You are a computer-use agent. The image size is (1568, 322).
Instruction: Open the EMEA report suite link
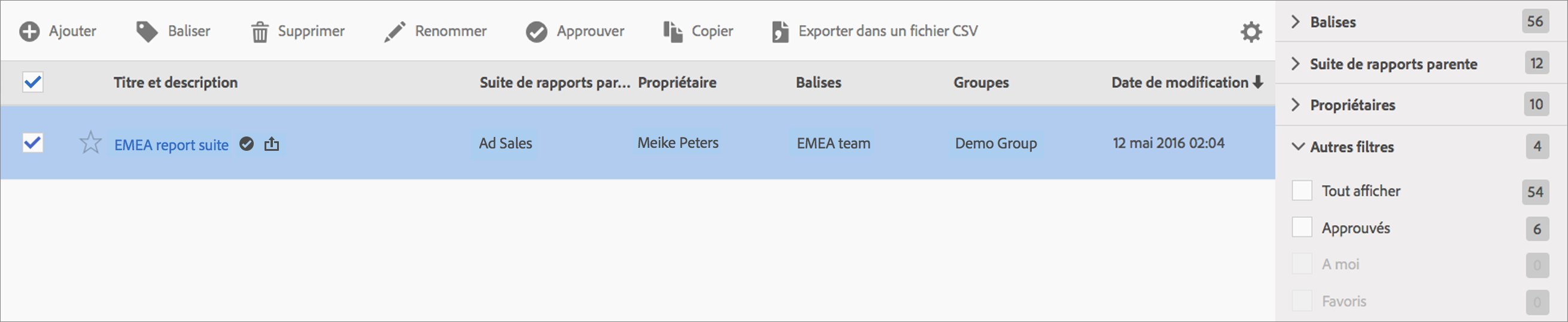coord(171,145)
